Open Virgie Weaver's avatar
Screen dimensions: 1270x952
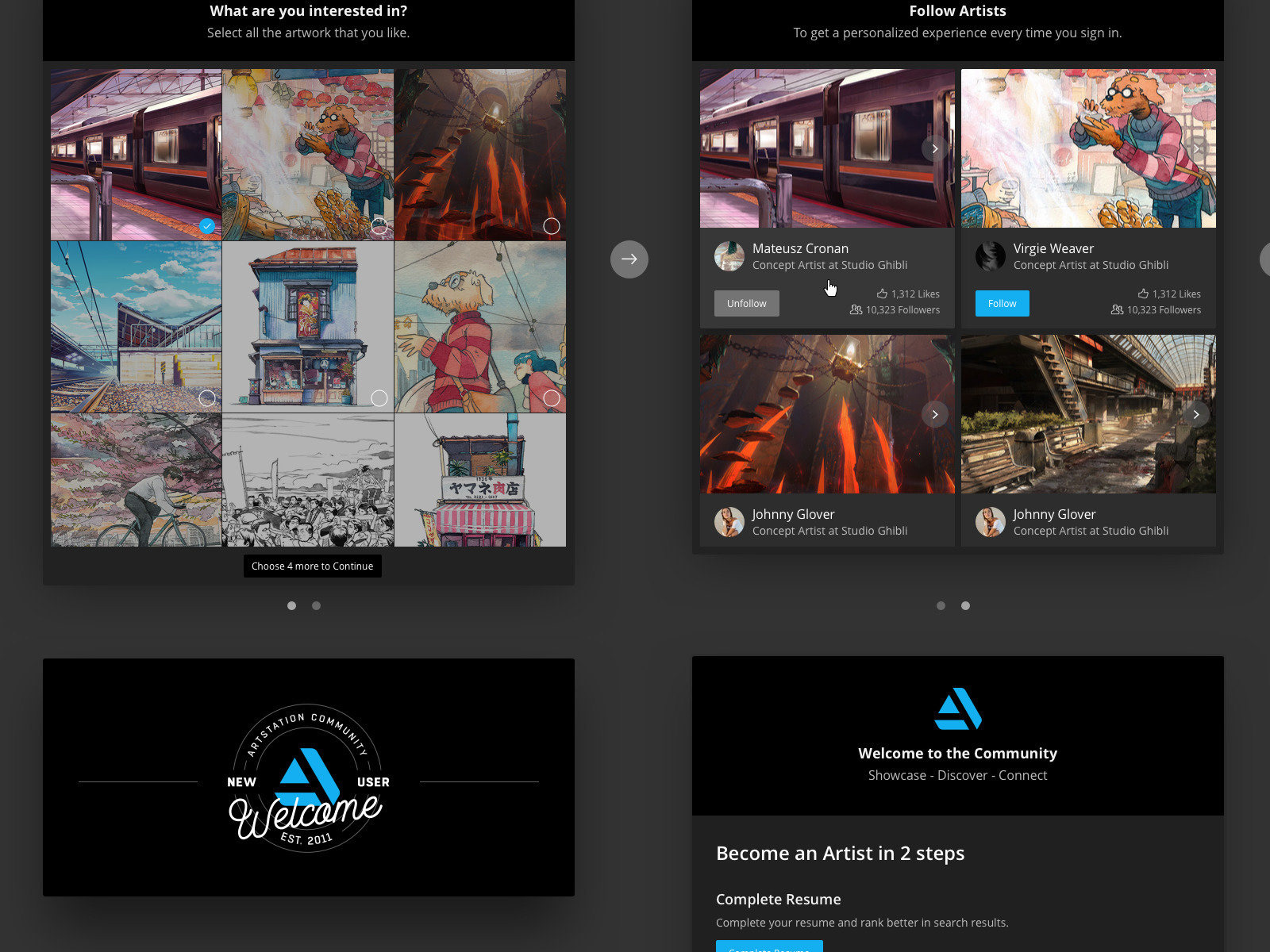(x=991, y=256)
